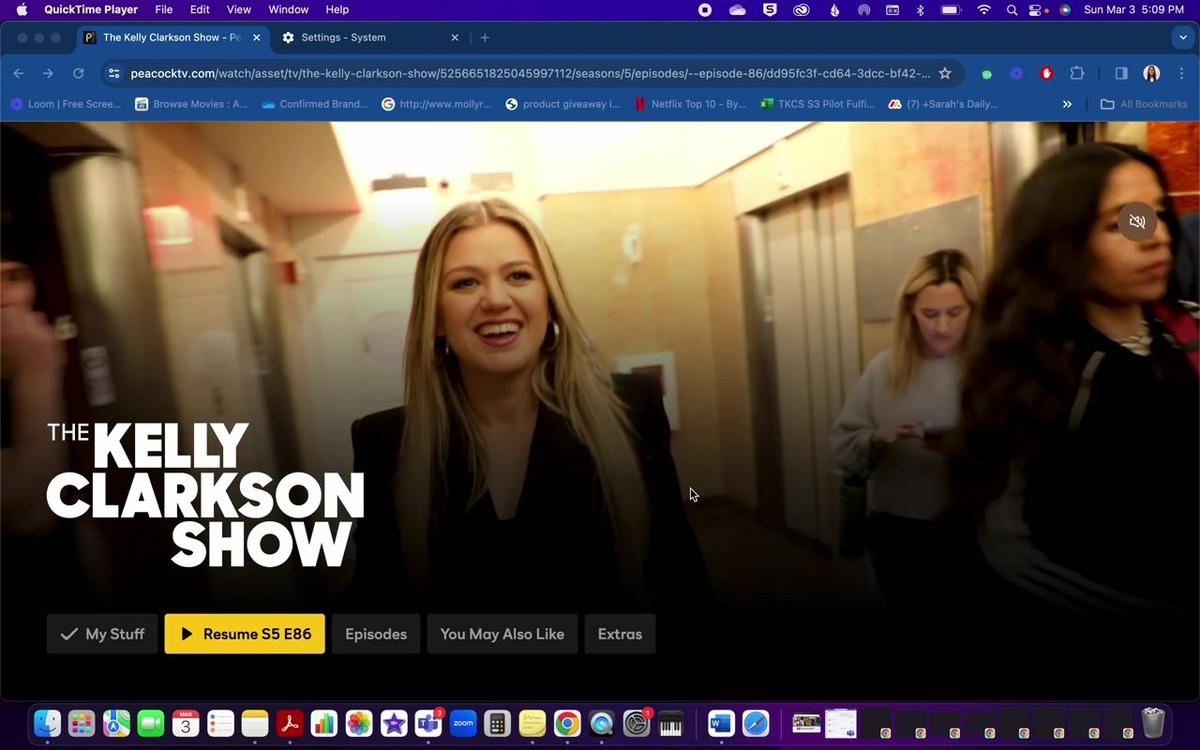Click the peacocktv.com URL address field
Image resolution: width=1200 pixels, height=750 pixels.
click(530, 73)
